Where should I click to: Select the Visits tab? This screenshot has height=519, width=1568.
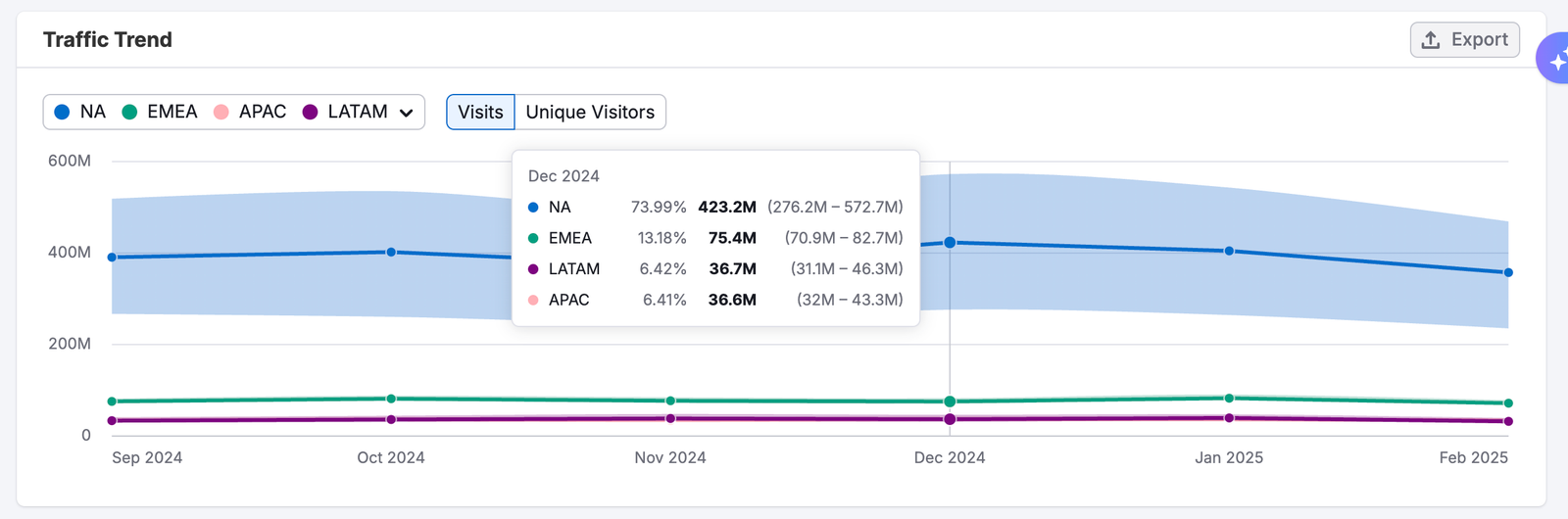480,113
